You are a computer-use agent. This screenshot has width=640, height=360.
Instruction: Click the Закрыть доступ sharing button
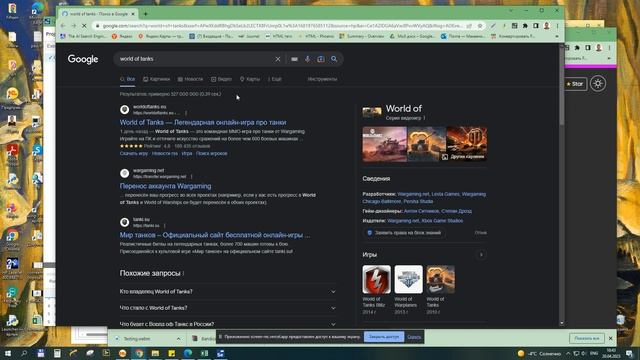point(384,337)
